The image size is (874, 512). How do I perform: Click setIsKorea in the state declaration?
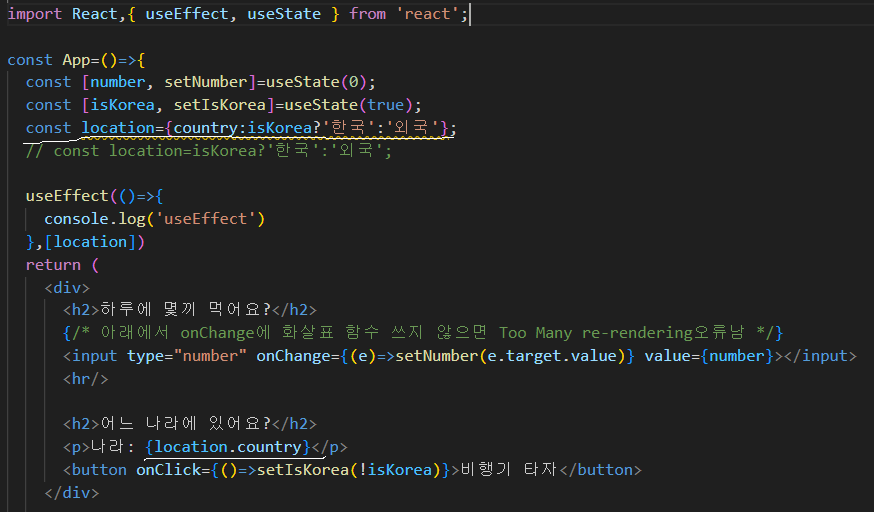pyautogui.click(x=220, y=105)
